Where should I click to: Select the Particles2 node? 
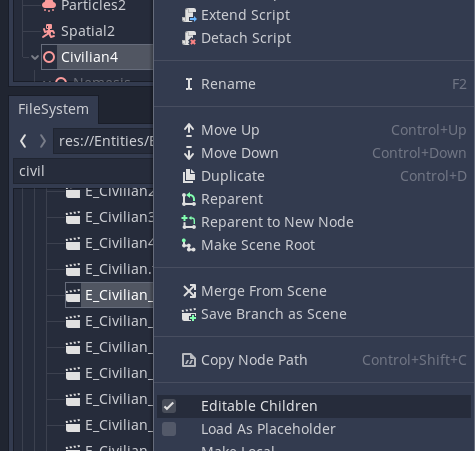(93, 6)
